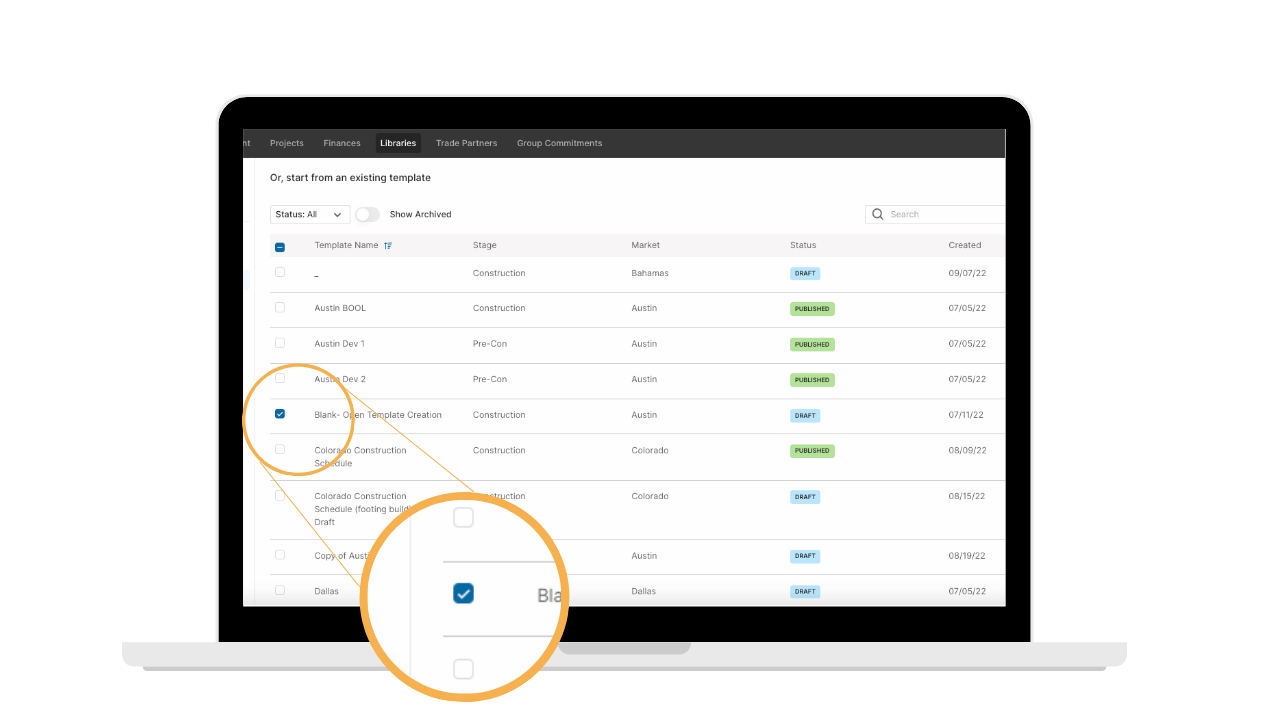Click PUBLISHED badge on Austin Dev 1
Viewport: 1280px width, 720px height.
pos(812,344)
